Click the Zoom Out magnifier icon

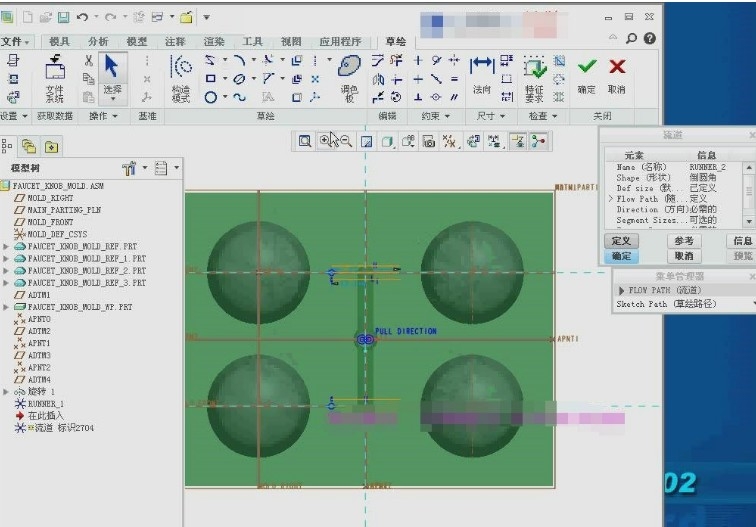[346, 141]
